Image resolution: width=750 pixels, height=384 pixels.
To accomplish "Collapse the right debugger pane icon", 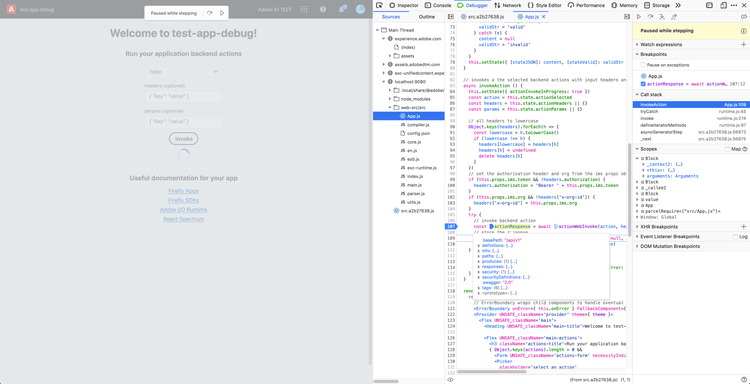I will click(x=627, y=17).
